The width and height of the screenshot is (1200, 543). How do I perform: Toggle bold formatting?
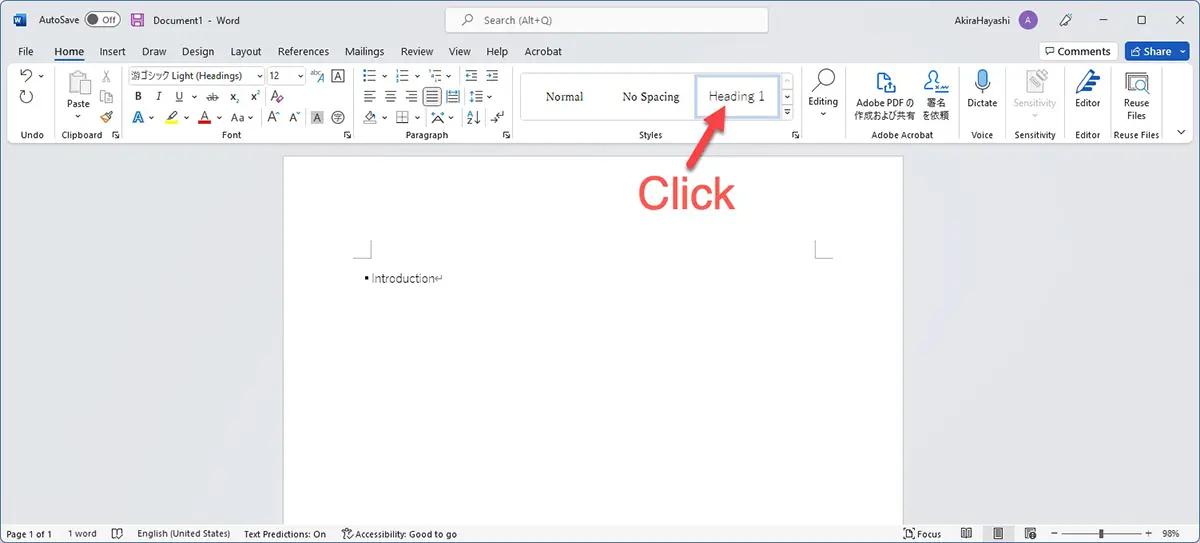(138, 96)
